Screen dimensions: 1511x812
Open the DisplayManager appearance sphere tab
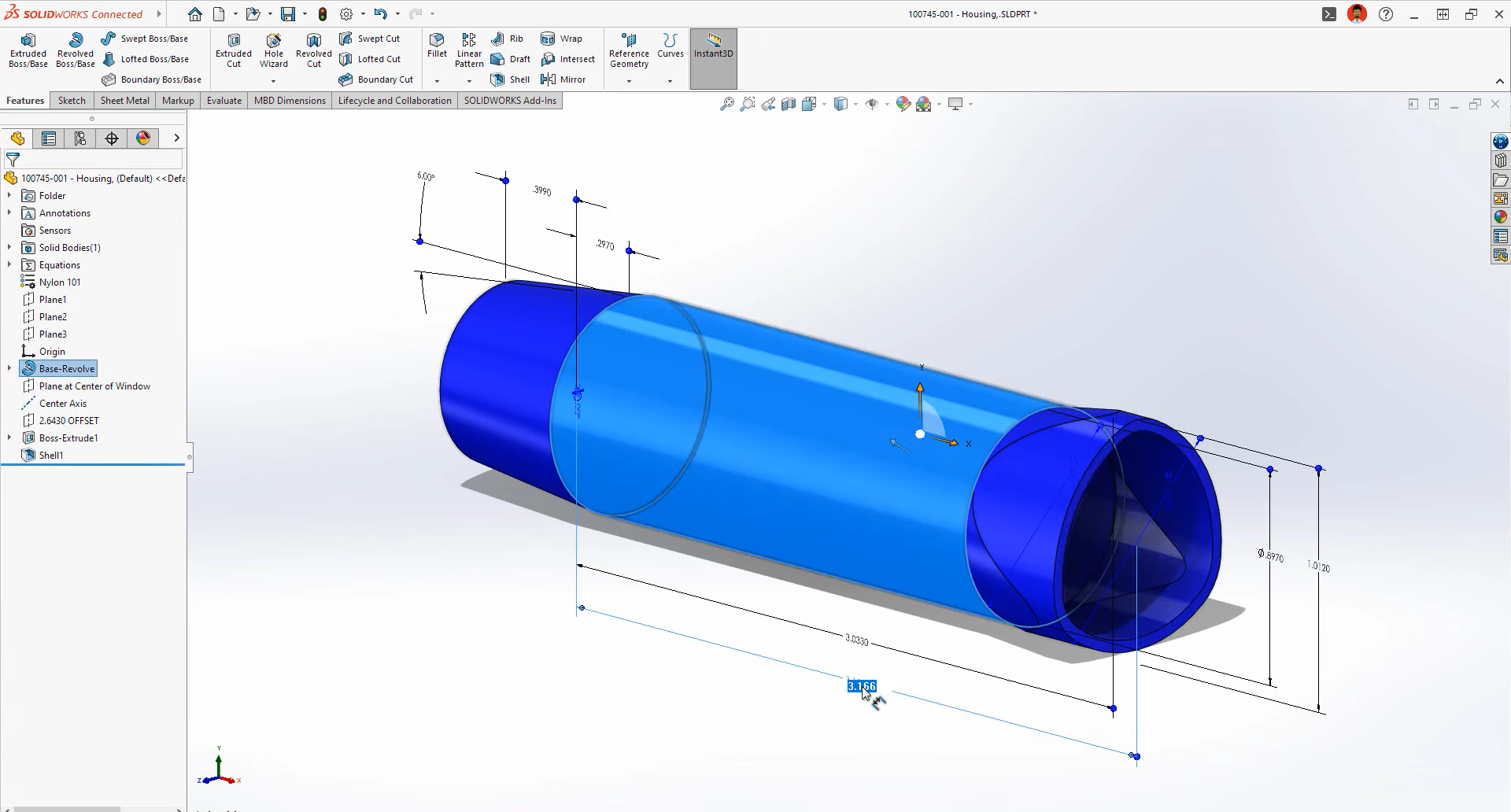pyautogui.click(x=143, y=138)
